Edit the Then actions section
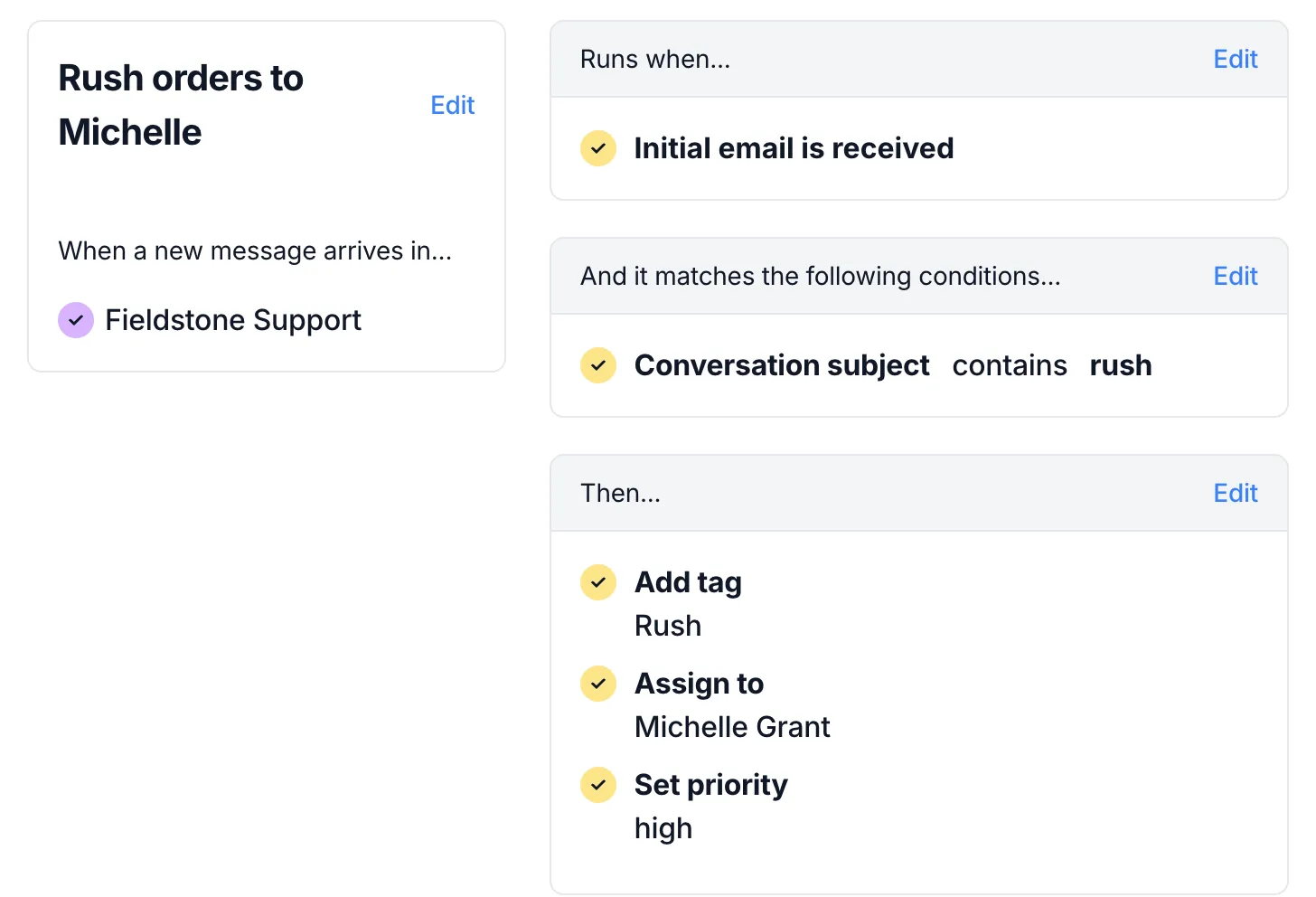This screenshot has width=1316, height=897. 1236,493
